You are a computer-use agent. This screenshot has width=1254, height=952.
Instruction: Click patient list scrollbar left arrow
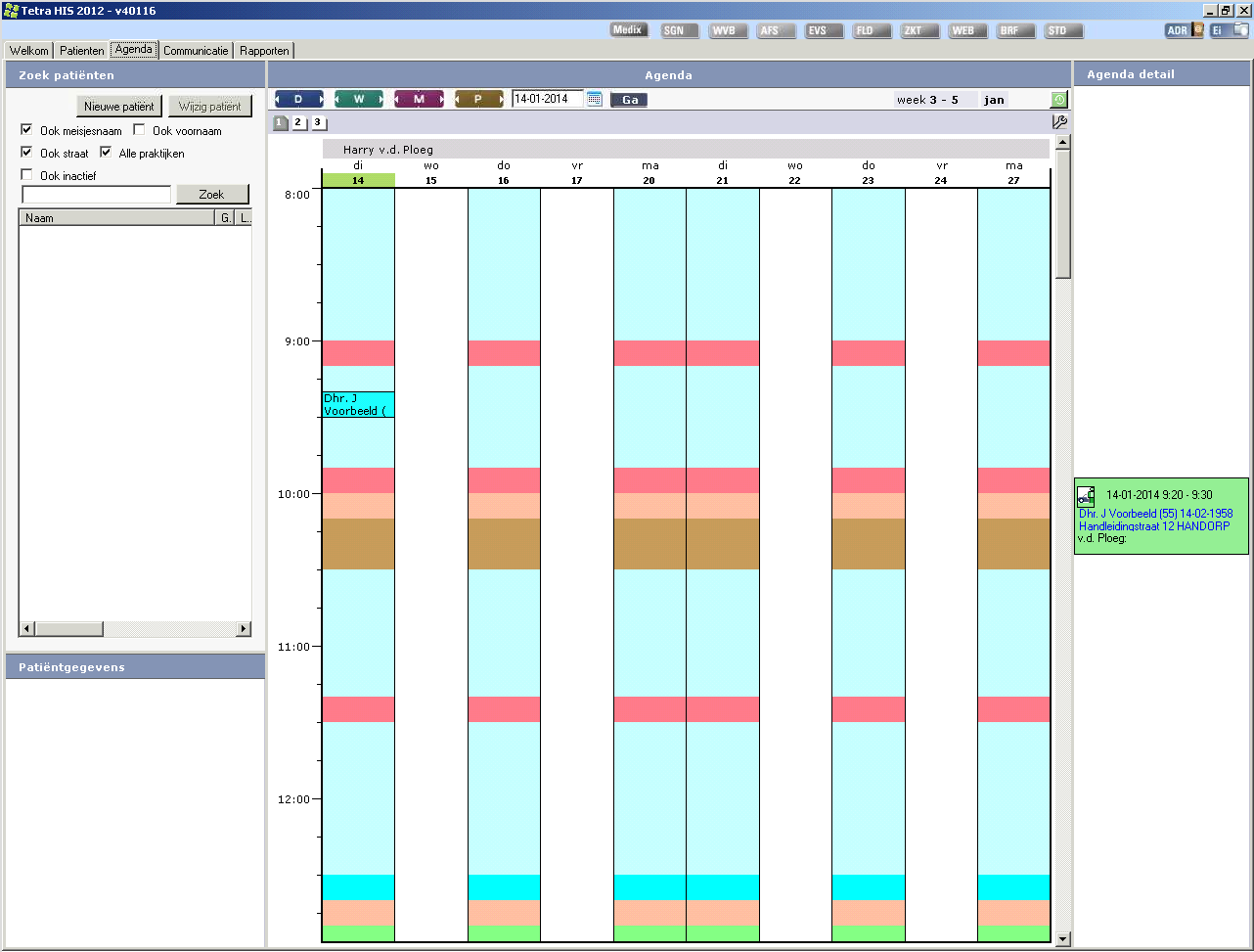[27, 629]
